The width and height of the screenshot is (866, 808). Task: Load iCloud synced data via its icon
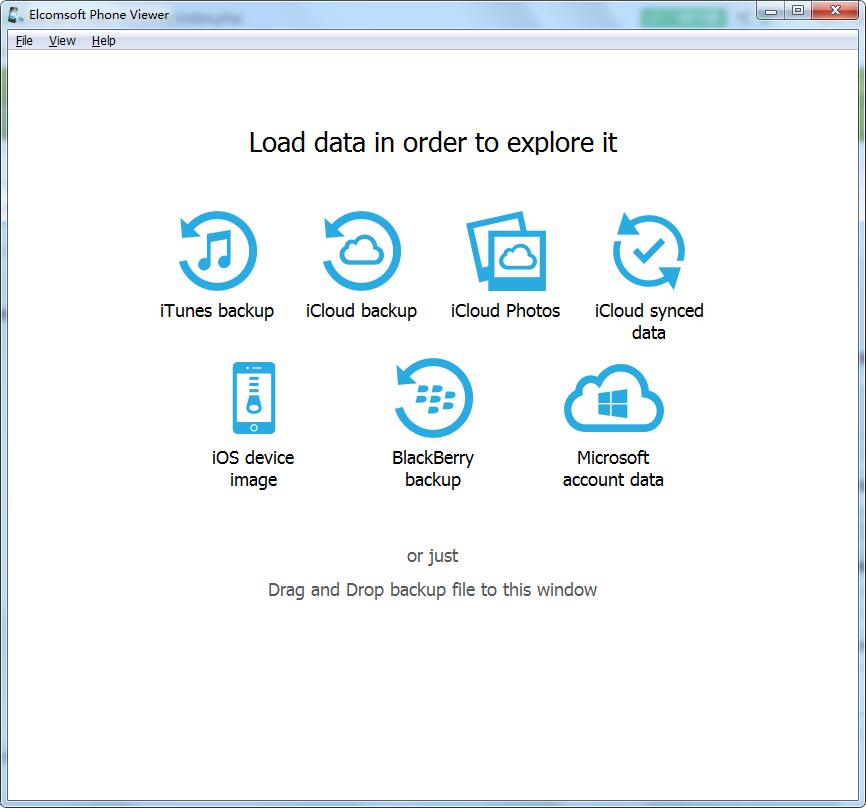649,251
